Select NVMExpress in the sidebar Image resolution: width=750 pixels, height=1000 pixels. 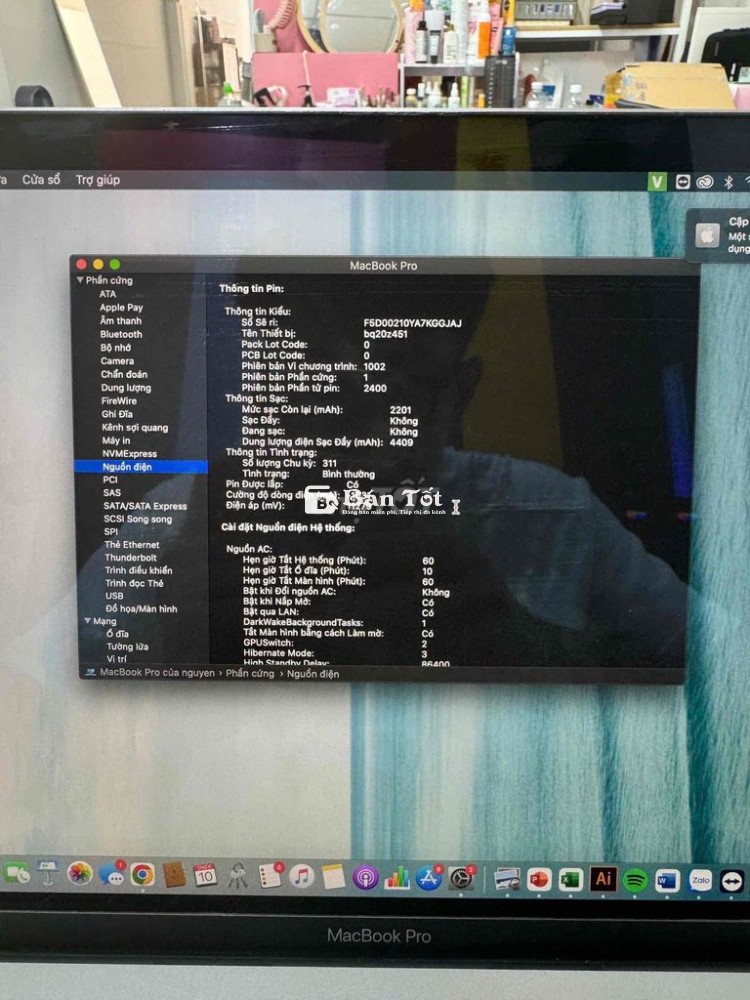point(129,454)
